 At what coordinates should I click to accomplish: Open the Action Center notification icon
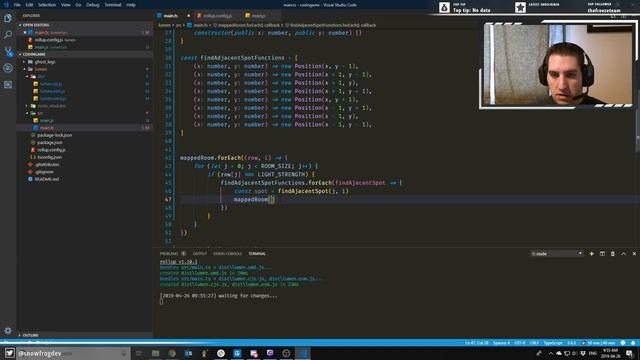[629, 353]
